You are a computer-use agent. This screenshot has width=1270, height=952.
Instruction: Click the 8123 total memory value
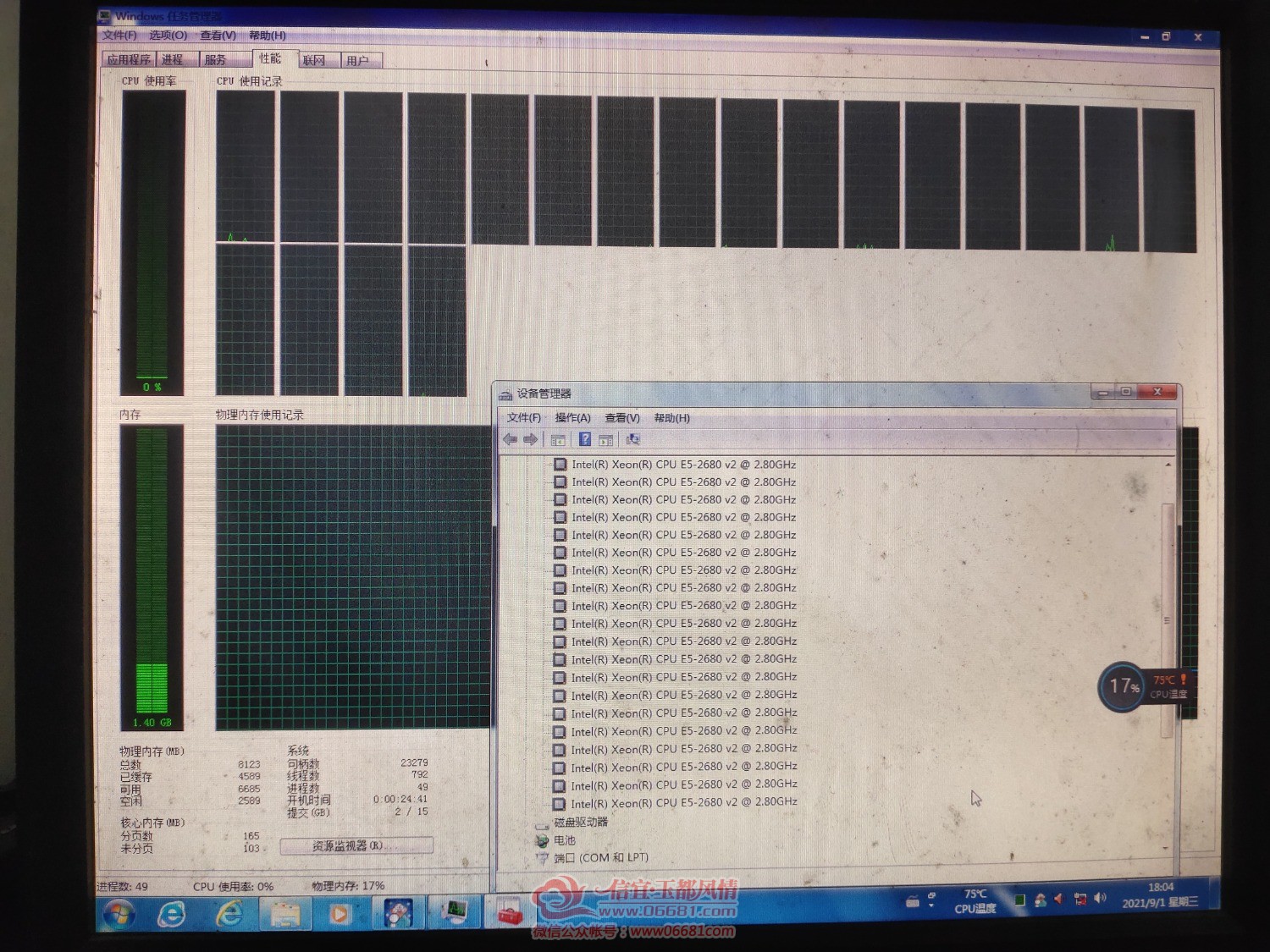pyautogui.click(x=249, y=764)
